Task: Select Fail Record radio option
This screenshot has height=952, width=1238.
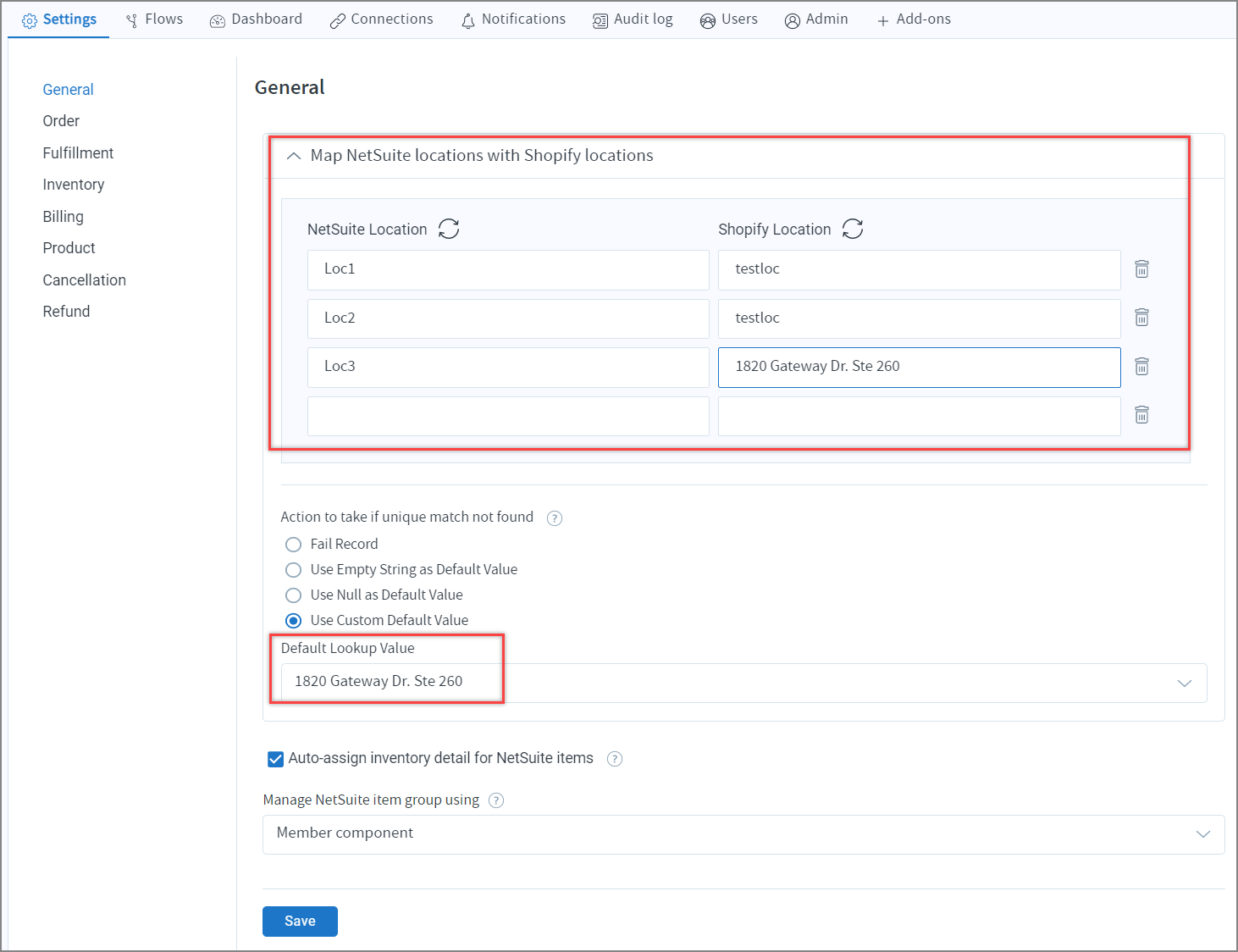Action: [x=293, y=545]
